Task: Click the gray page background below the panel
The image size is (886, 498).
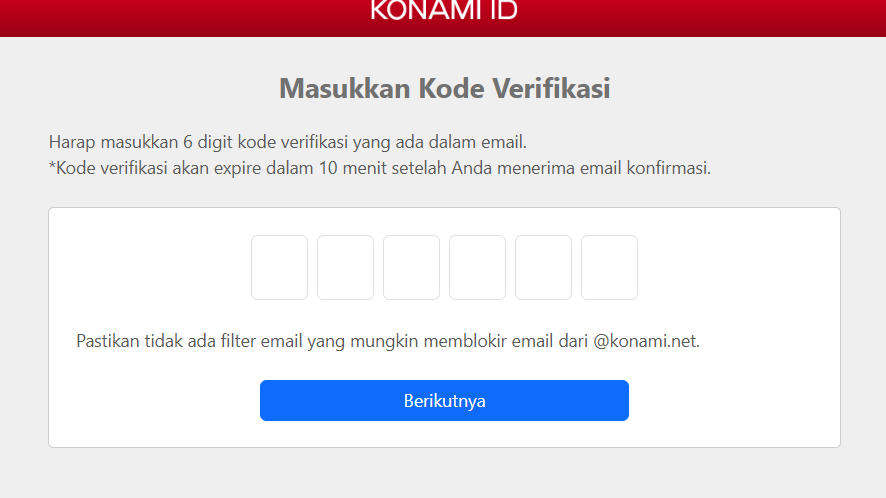Action: click(444, 474)
